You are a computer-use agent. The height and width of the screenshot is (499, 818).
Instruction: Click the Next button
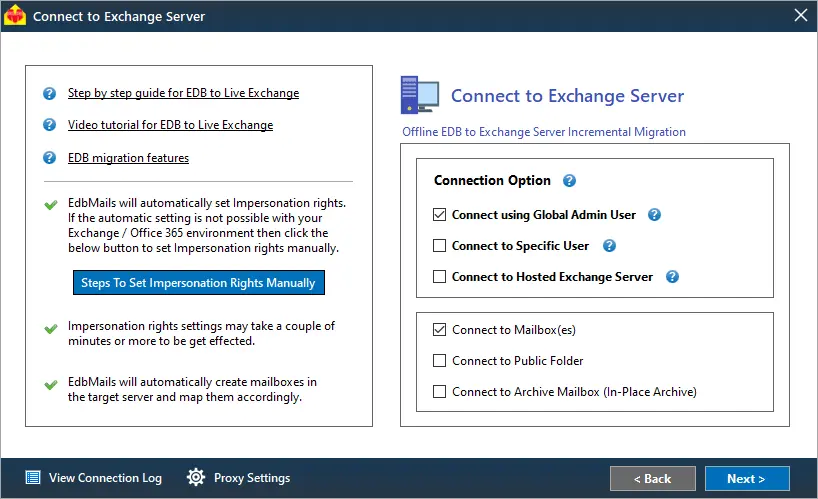pos(747,479)
